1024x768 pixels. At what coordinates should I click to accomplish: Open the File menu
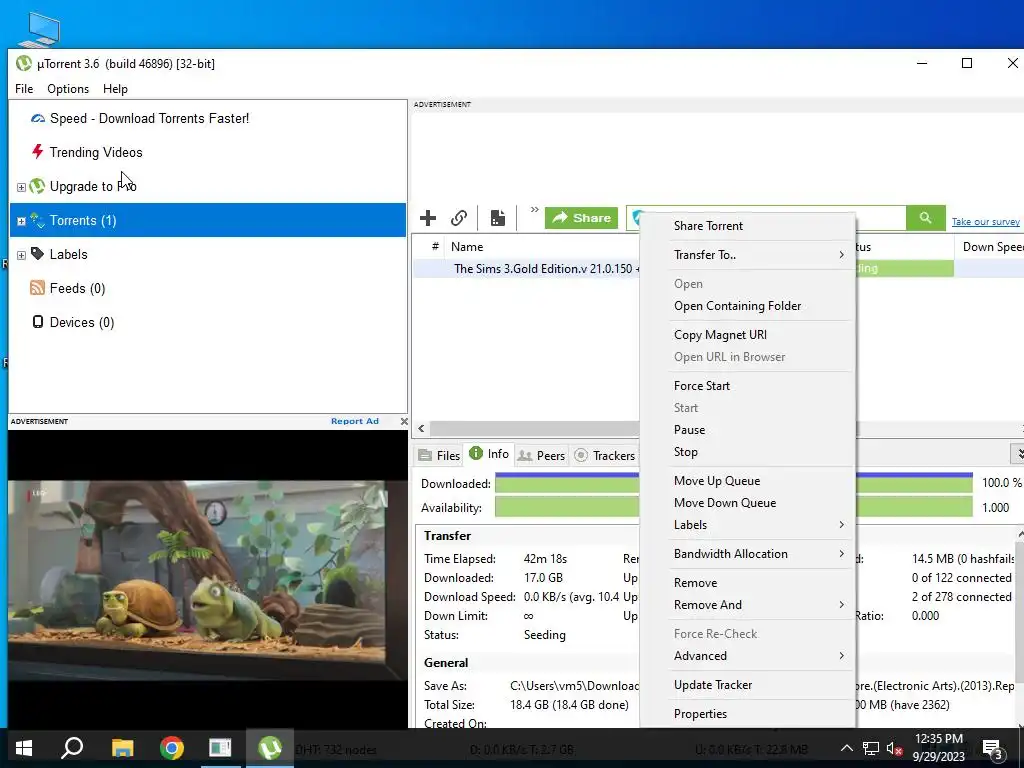click(x=24, y=89)
